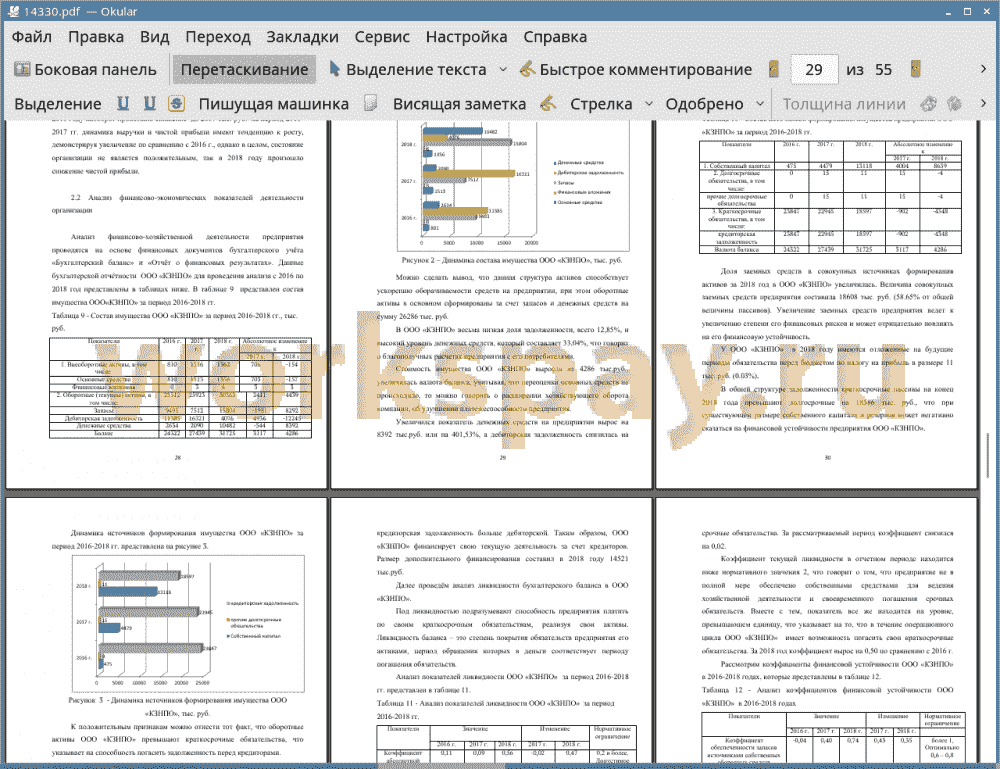Click the second grayed icon after Толщина линии

[x=955, y=103]
